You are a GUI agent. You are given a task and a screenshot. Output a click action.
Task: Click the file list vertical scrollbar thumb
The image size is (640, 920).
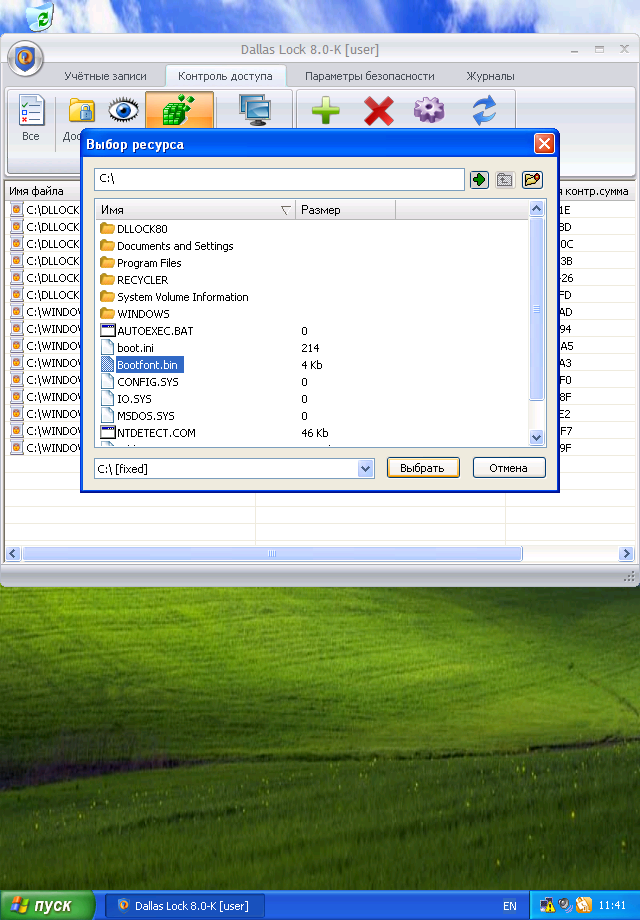[536, 309]
